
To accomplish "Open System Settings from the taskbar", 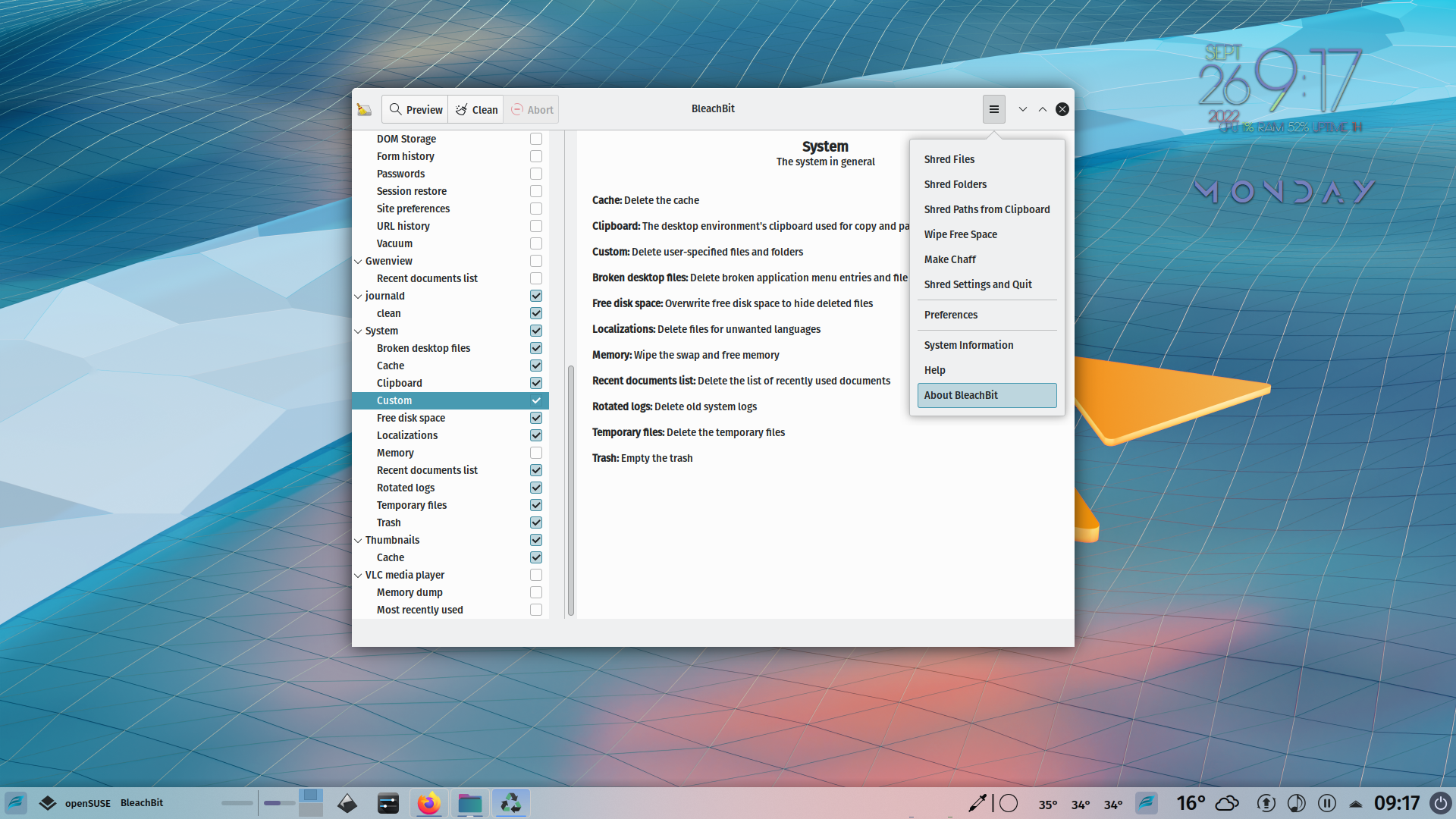I will (x=388, y=803).
